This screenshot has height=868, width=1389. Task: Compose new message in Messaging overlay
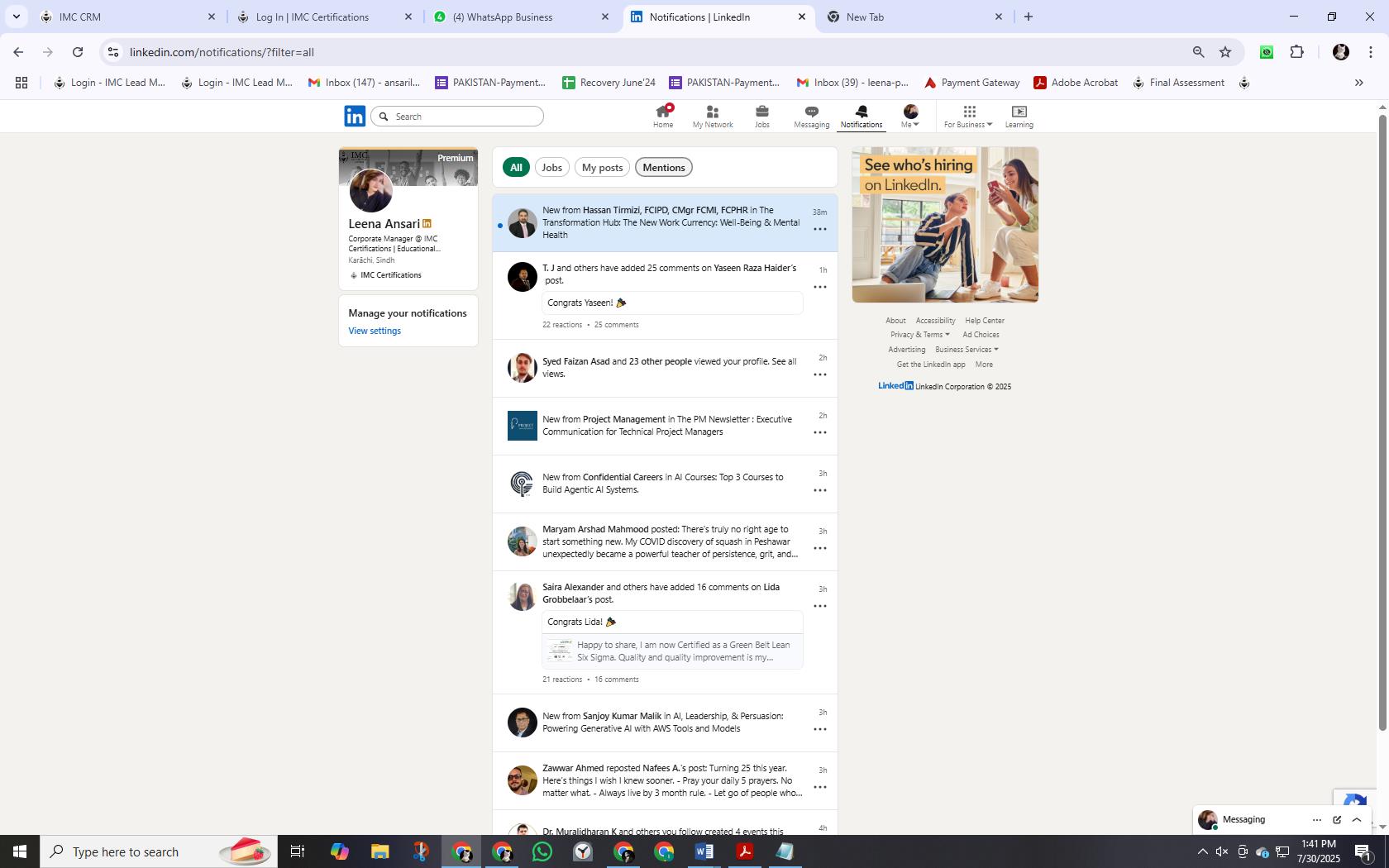tap(1337, 820)
